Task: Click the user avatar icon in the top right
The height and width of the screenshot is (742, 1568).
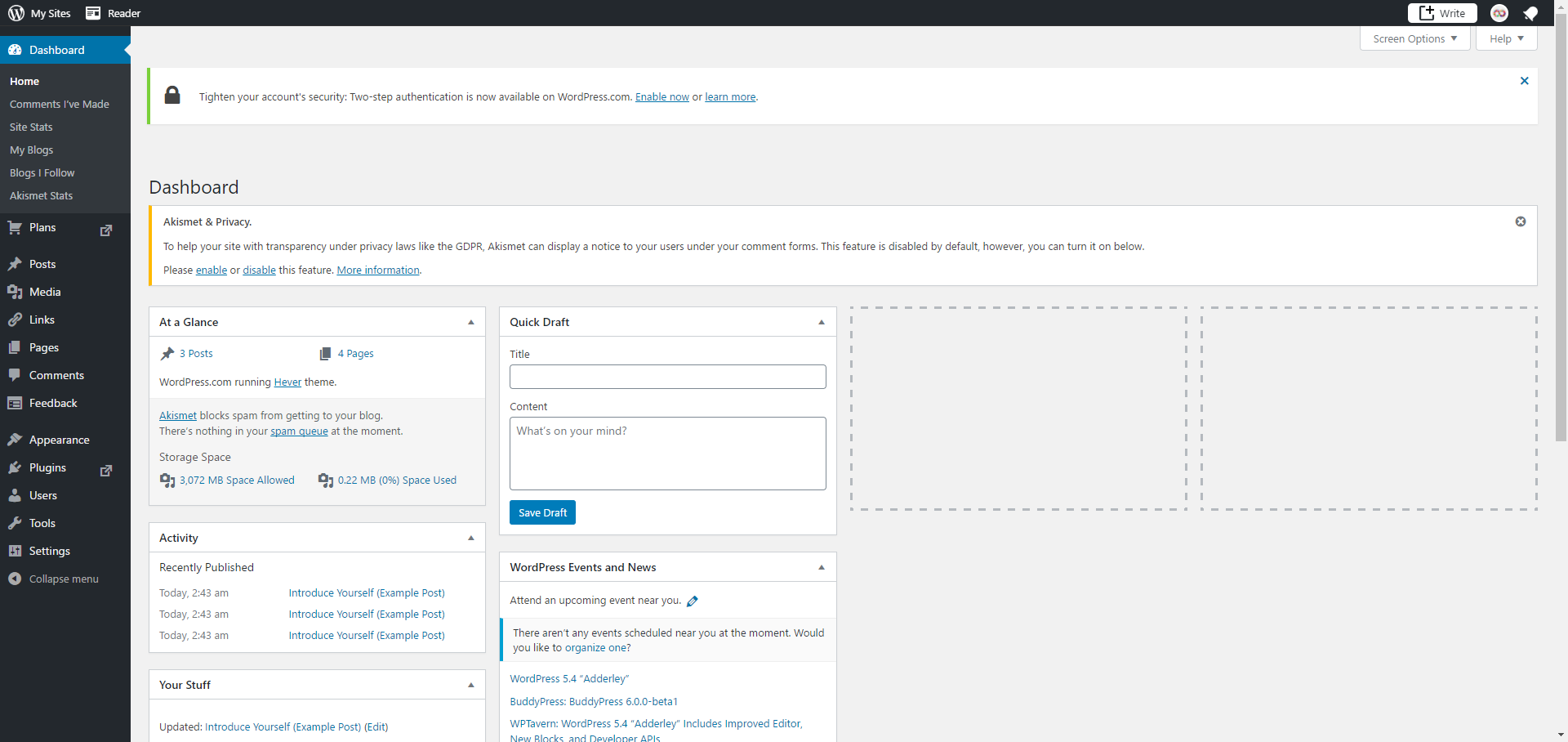Action: [x=1499, y=13]
